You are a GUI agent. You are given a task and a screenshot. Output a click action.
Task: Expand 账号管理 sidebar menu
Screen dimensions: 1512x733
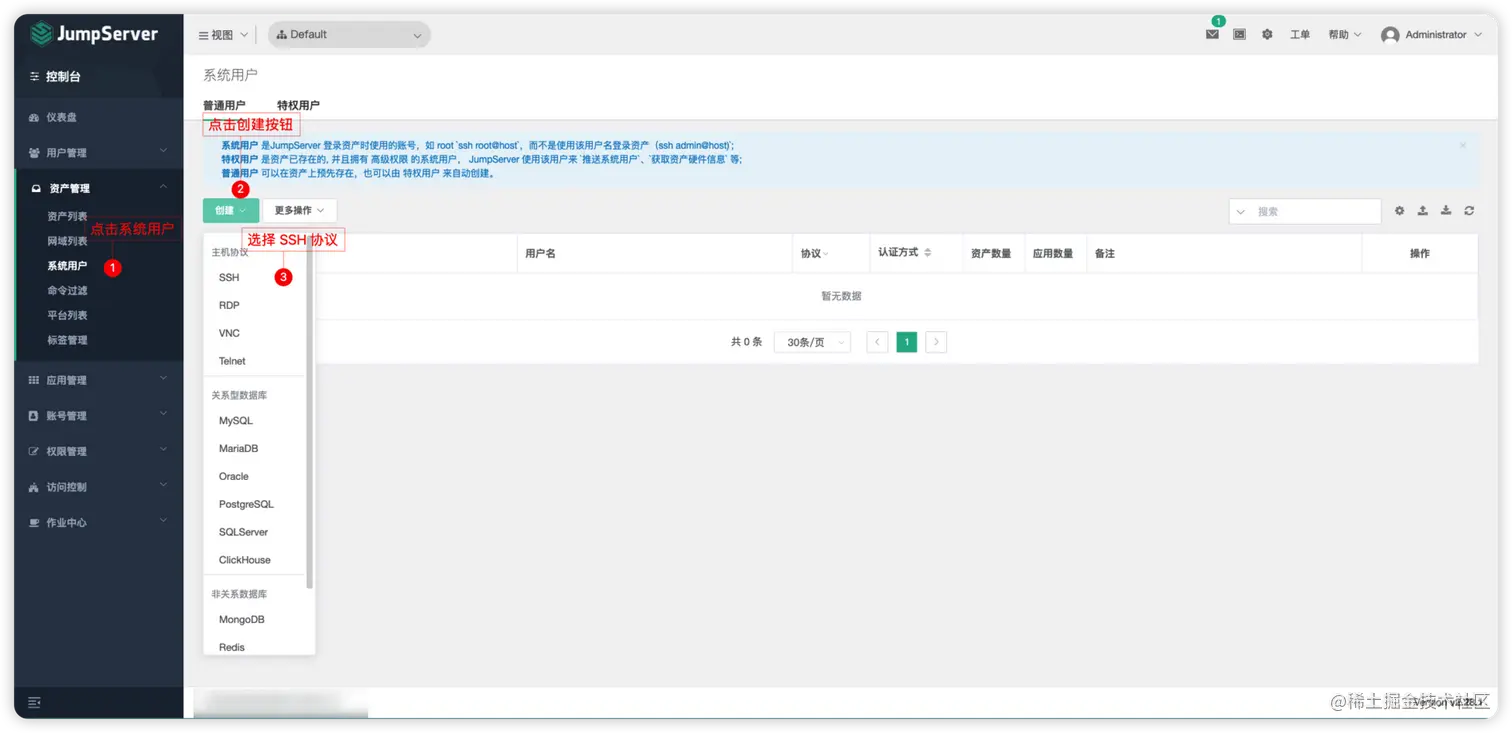(x=99, y=416)
